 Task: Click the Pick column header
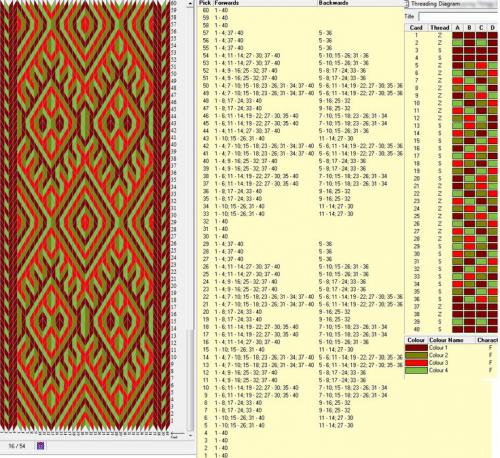204,3
